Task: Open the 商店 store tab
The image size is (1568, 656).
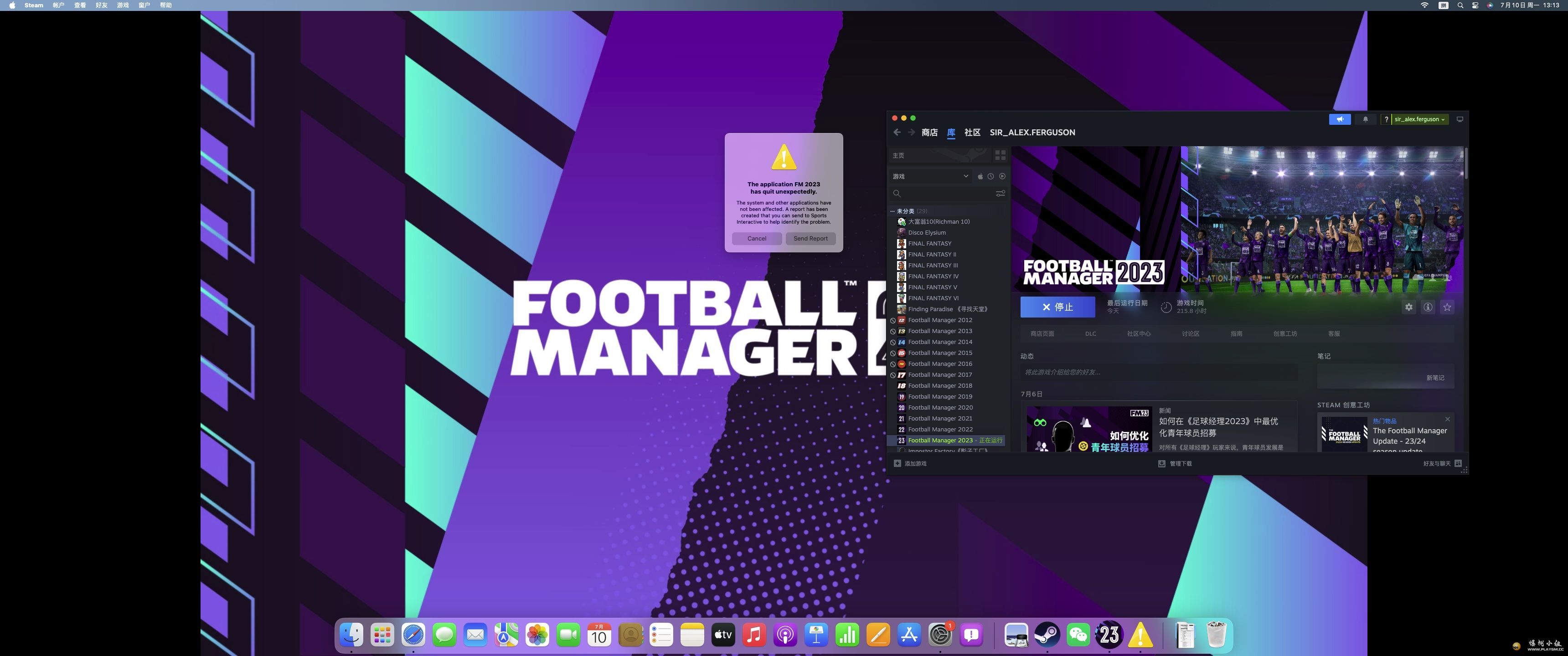Action: coord(929,133)
